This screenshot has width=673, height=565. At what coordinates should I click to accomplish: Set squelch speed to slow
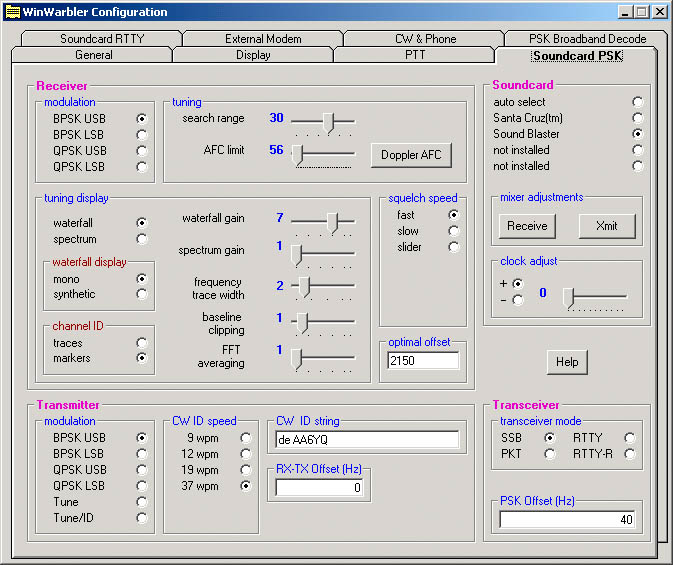pos(454,231)
